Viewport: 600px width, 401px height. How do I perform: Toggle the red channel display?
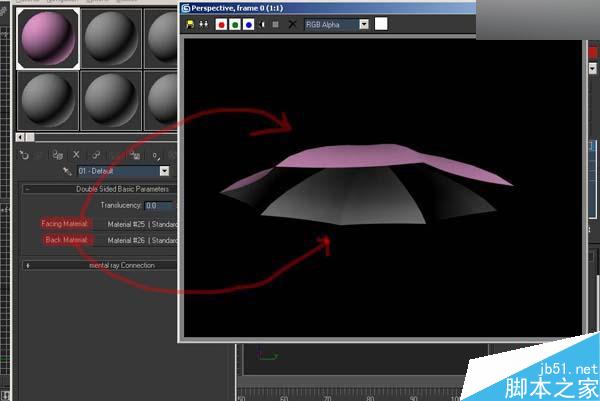click(221, 24)
